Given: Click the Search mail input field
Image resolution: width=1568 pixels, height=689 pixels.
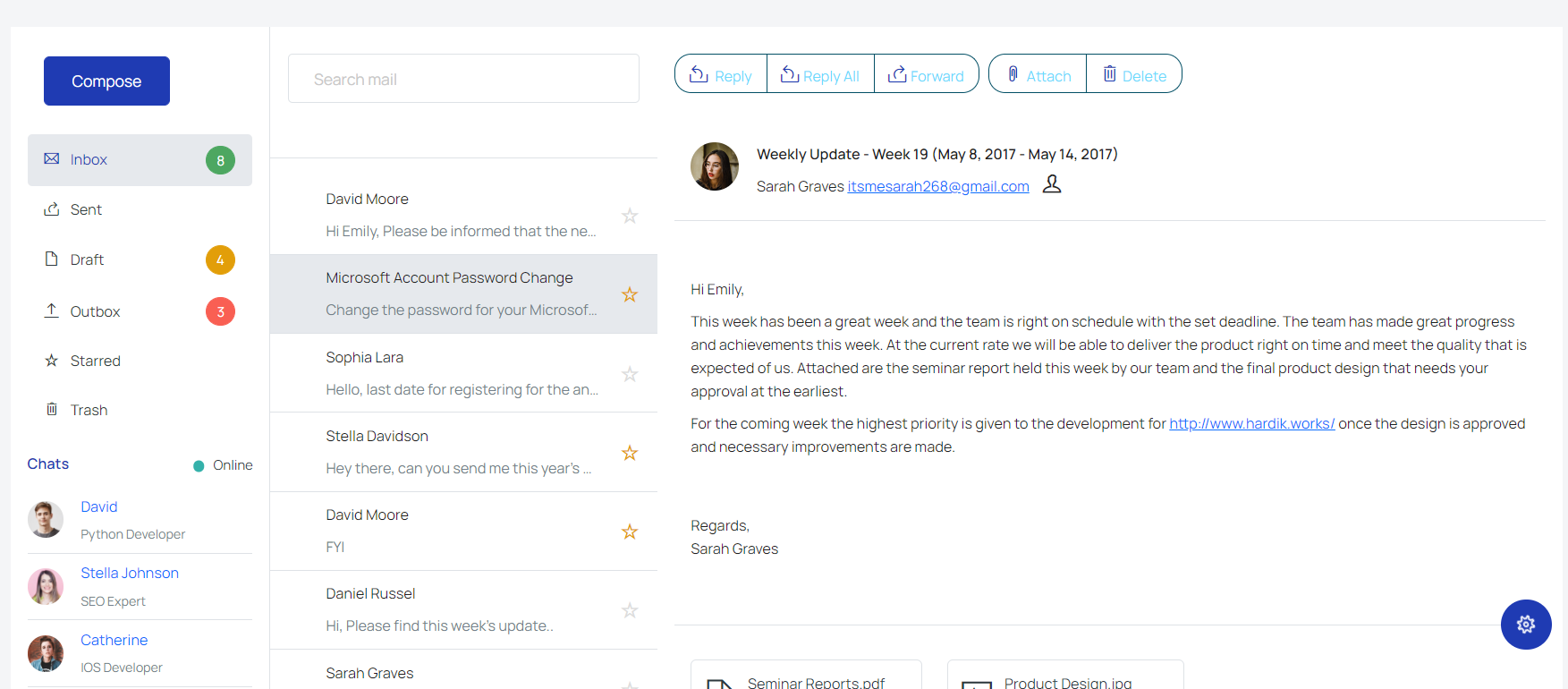Looking at the screenshot, I should point(463,79).
